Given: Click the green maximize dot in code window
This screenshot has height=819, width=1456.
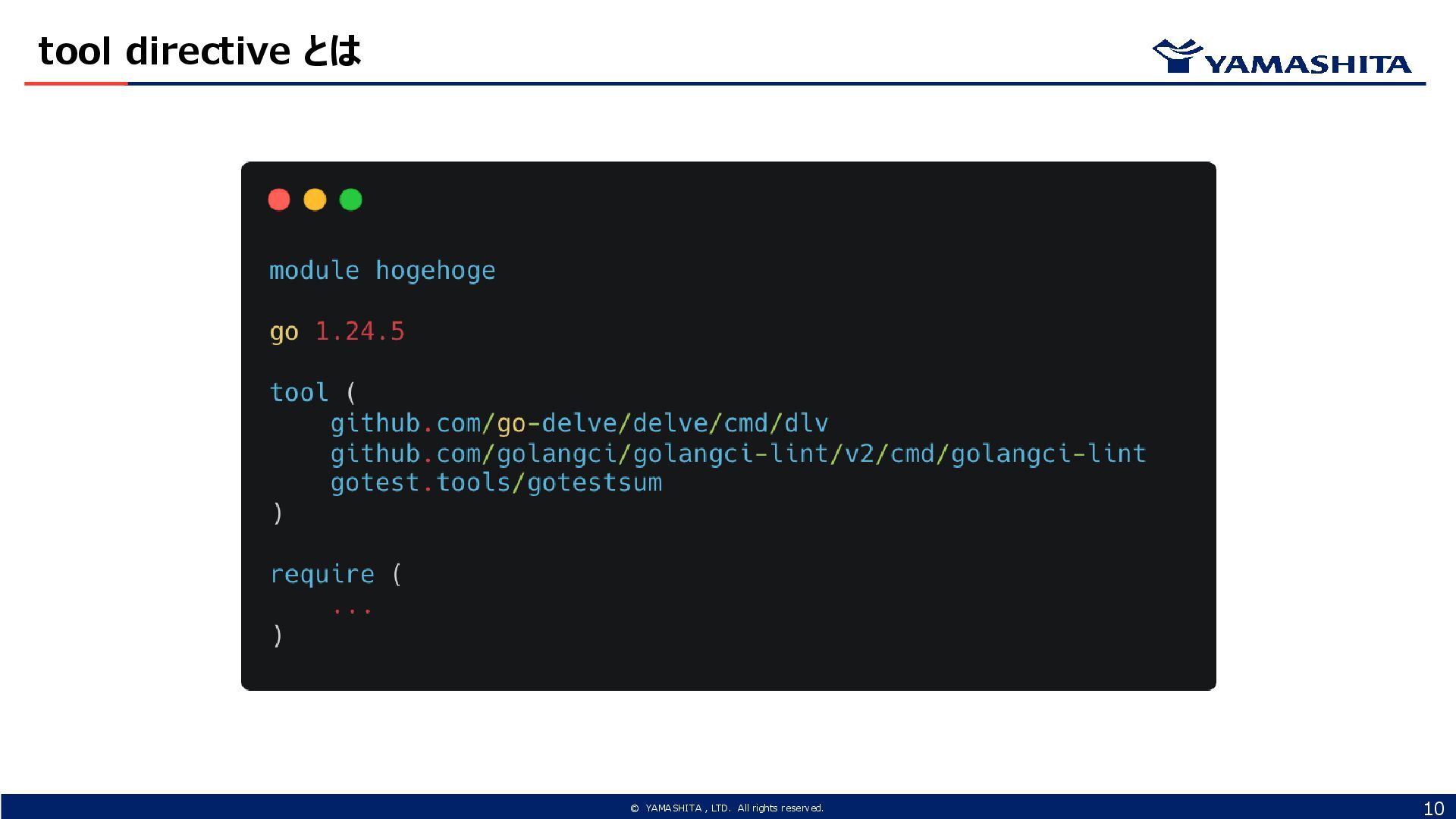Looking at the screenshot, I should [x=350, y=199].
